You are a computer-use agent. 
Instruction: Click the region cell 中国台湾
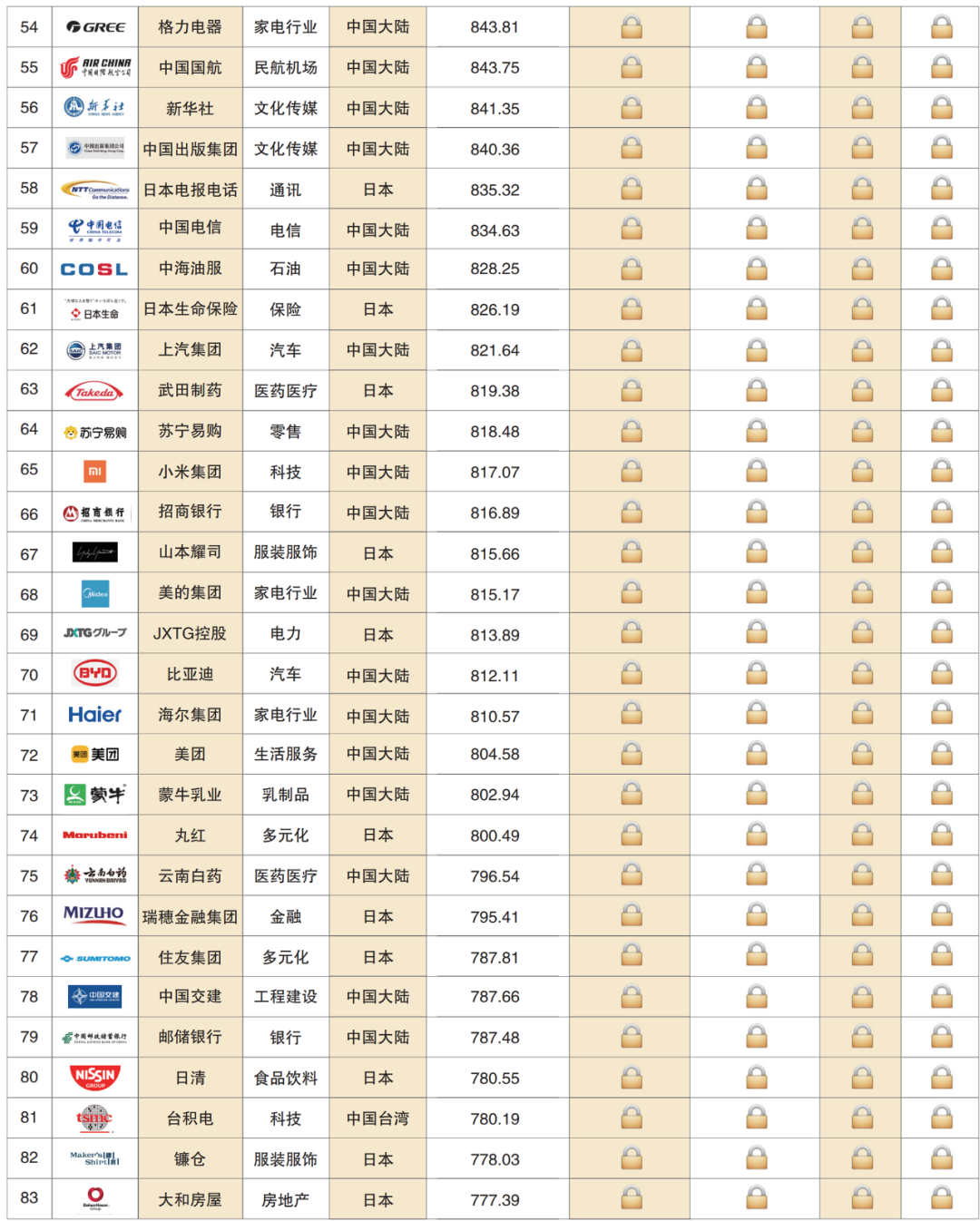coord(377,1118)
